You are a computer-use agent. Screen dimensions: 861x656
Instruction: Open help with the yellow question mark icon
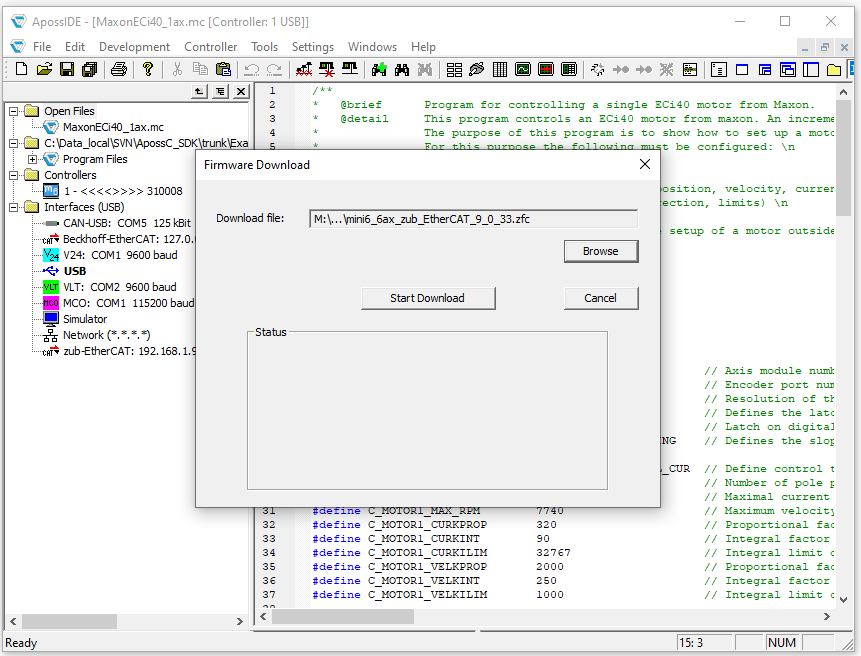(x=147, y=69)
